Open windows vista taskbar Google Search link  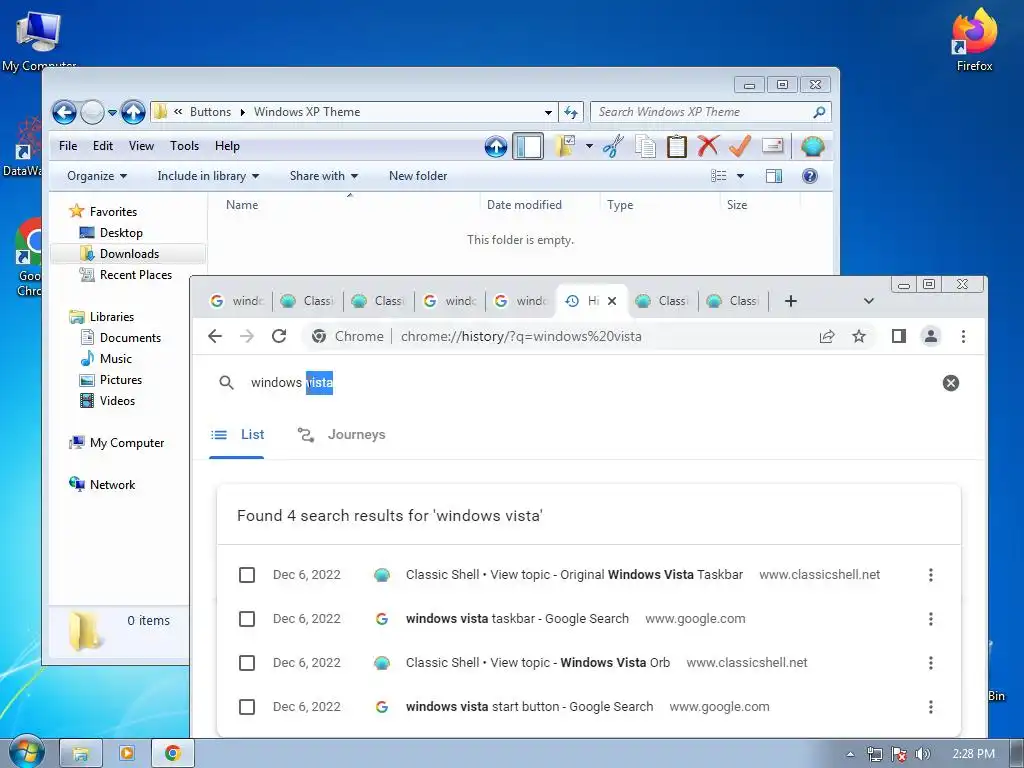coord(517,618)
